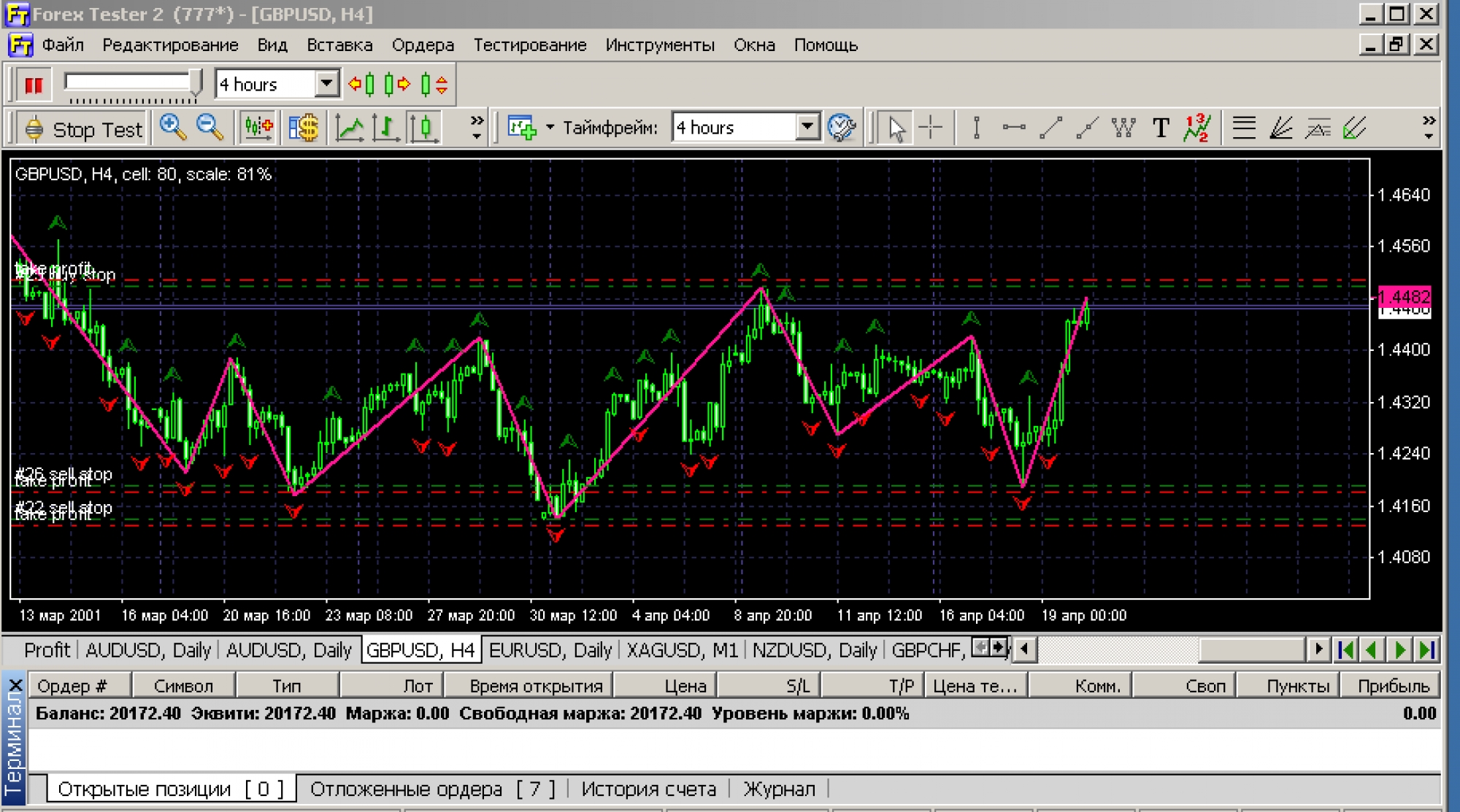The width and height of the screenshot is (1460, 812).
Task: Select the crosshair tool
Action: point(930,128)
